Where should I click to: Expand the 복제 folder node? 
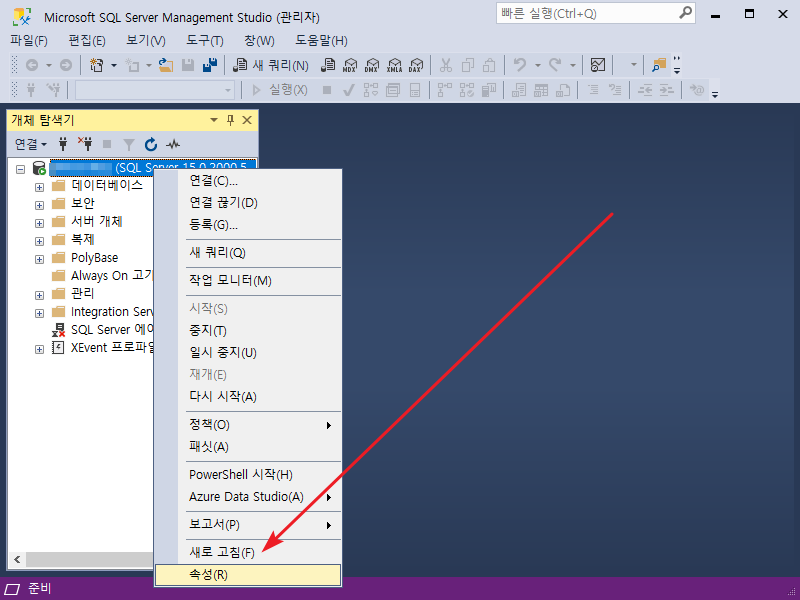pyautogui.click(x=39, y=241)
